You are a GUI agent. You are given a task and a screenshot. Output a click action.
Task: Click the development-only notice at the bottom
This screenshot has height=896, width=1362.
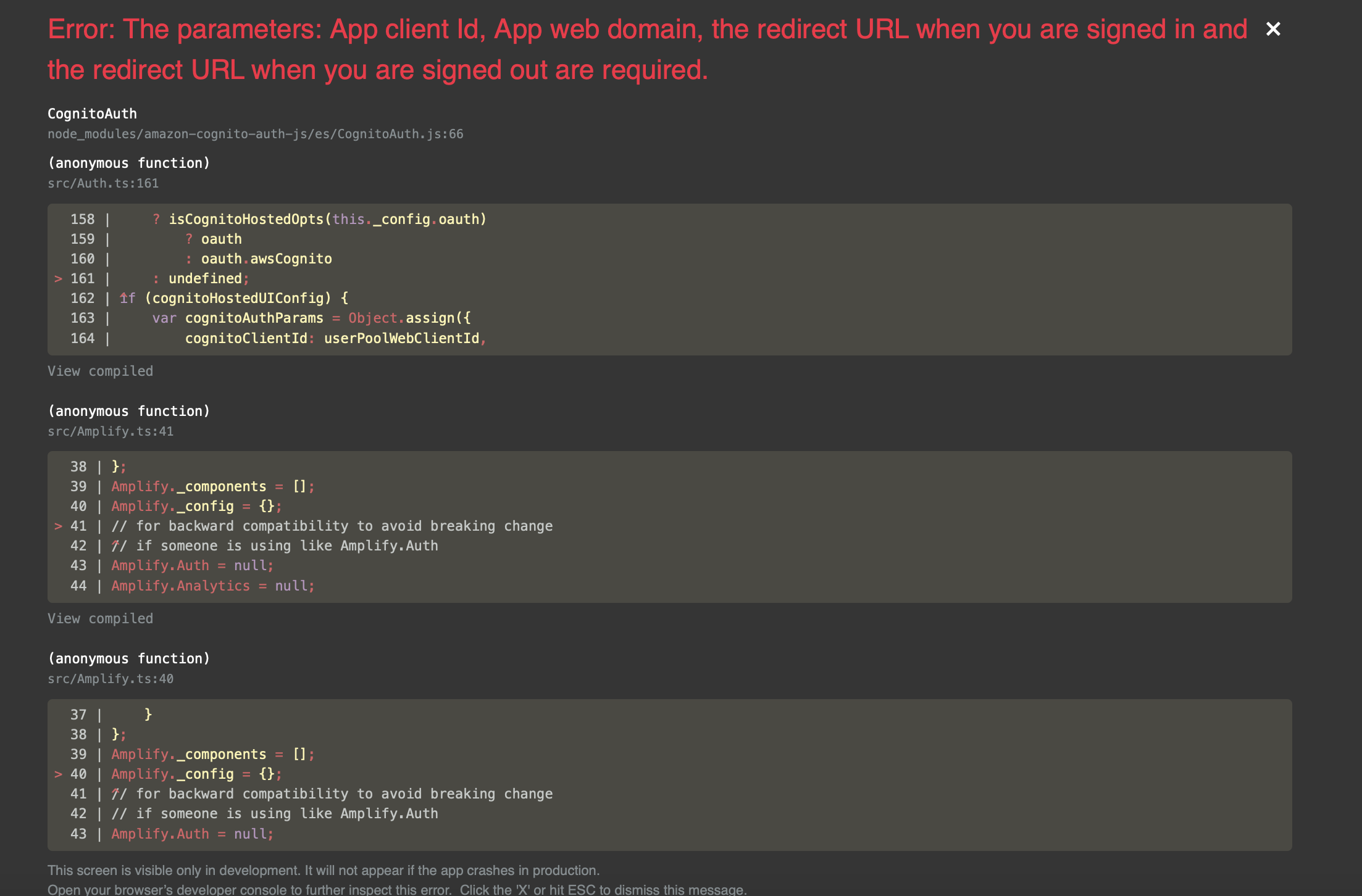tap(324, 870)
